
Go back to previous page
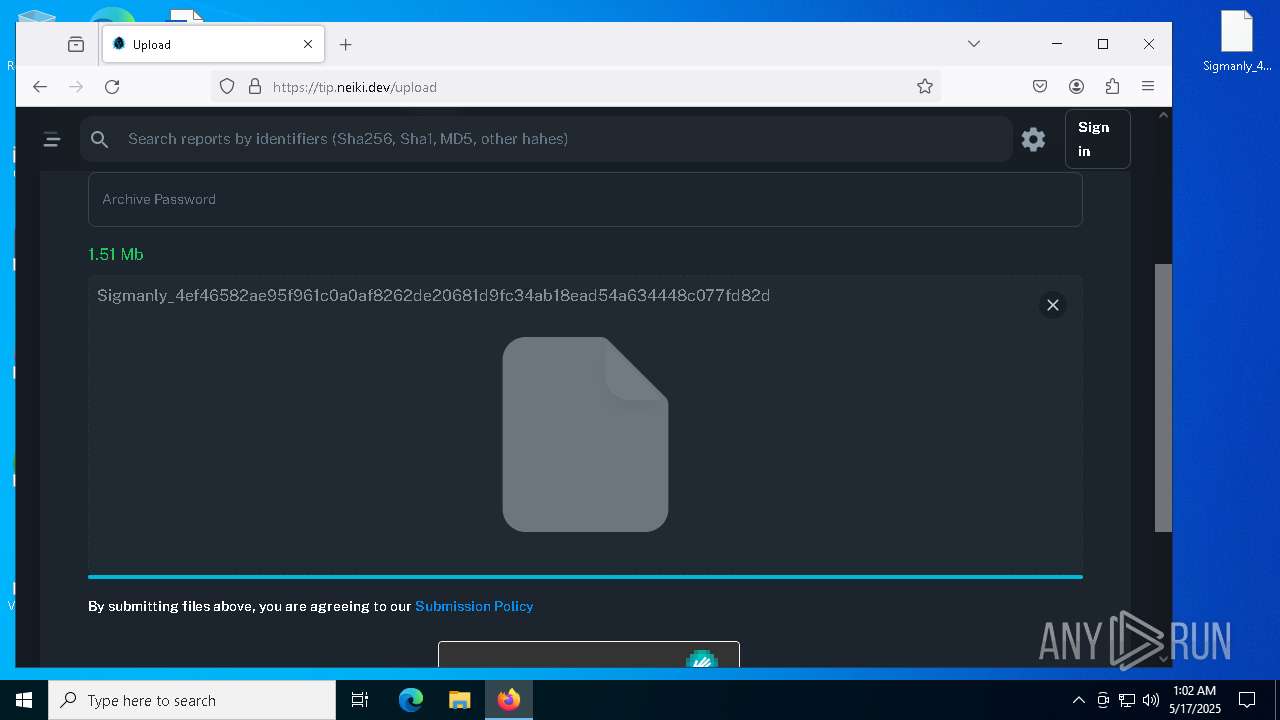tap(40, 87)
